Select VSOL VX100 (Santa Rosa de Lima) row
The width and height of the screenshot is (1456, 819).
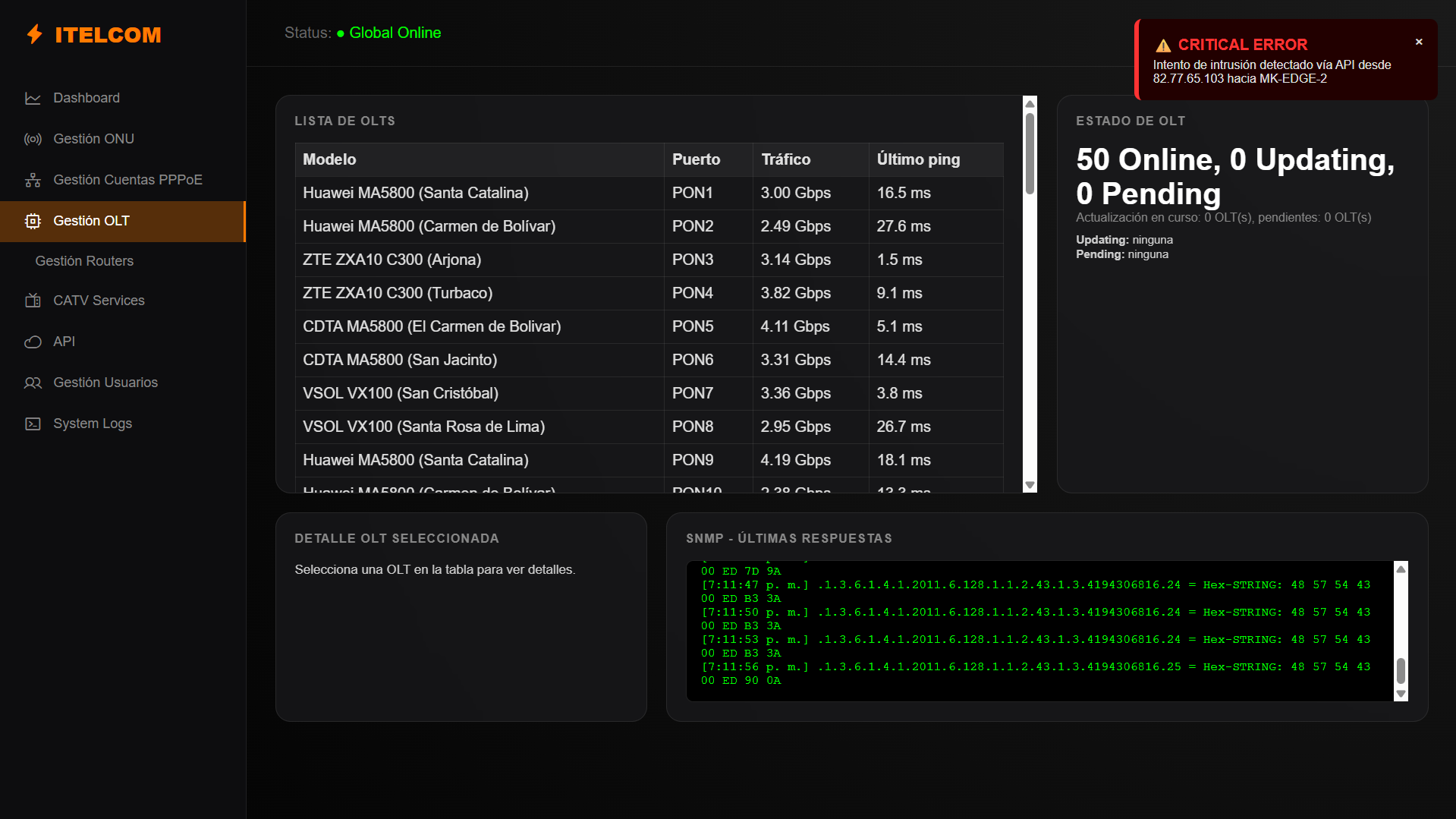[x=649, y=427]
